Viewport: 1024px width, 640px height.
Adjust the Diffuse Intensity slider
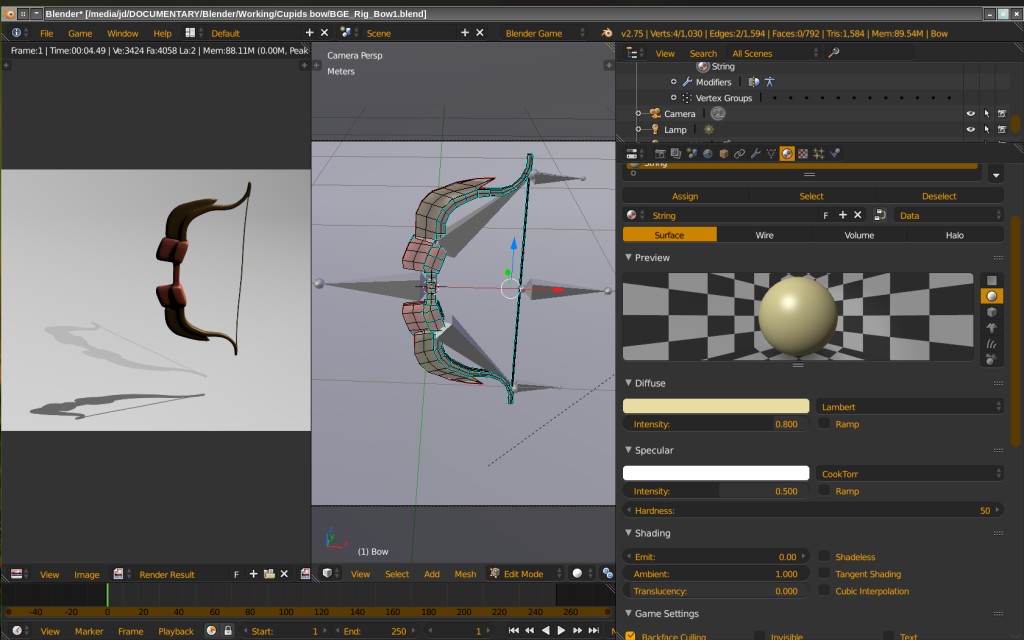(714, 423)
